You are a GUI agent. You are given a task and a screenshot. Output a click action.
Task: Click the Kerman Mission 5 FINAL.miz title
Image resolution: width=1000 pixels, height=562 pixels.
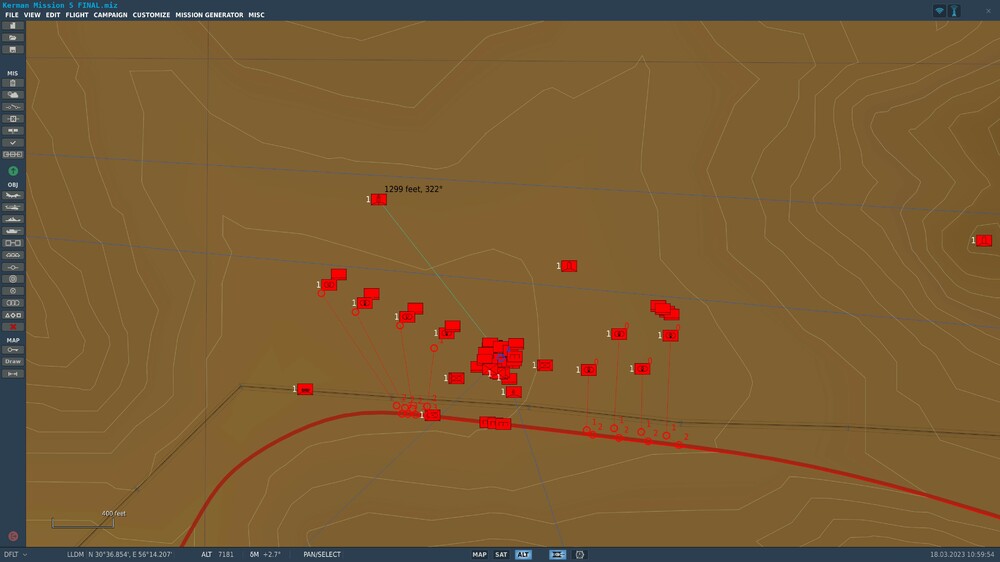point(60,5)
